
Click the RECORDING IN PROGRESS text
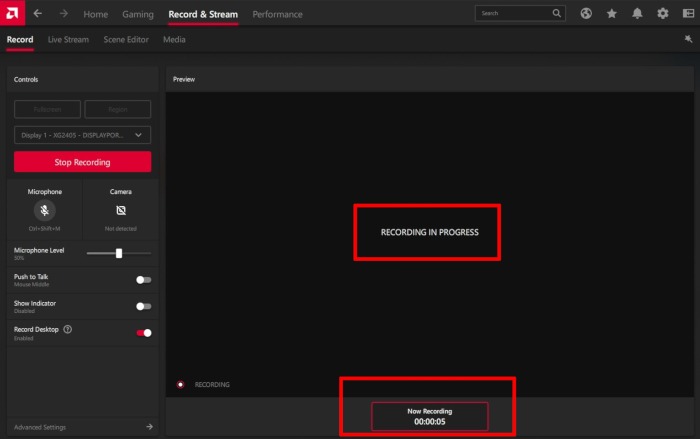tap(429, 232)
